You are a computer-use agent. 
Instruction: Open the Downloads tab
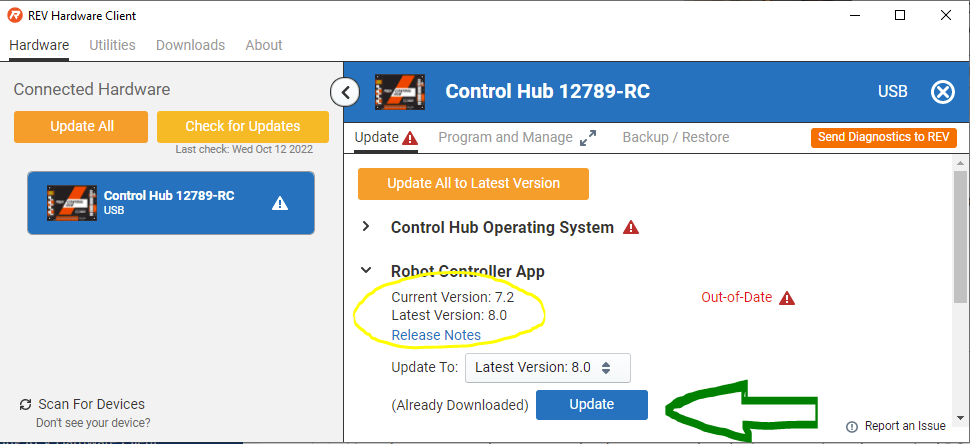point(190,45)
